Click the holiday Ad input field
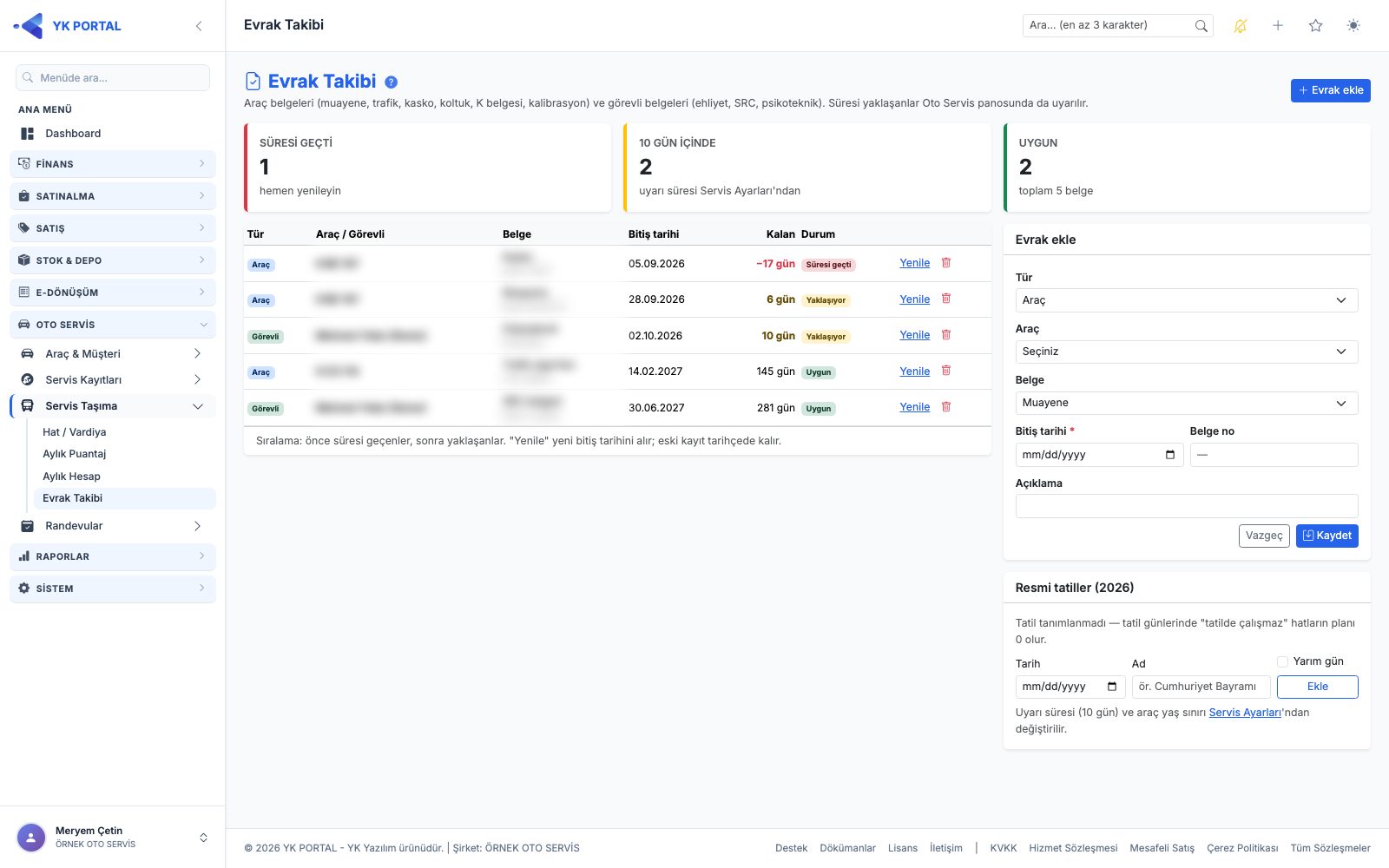1389x868 pixels. pyautogui.click(x=1201, y=687)
